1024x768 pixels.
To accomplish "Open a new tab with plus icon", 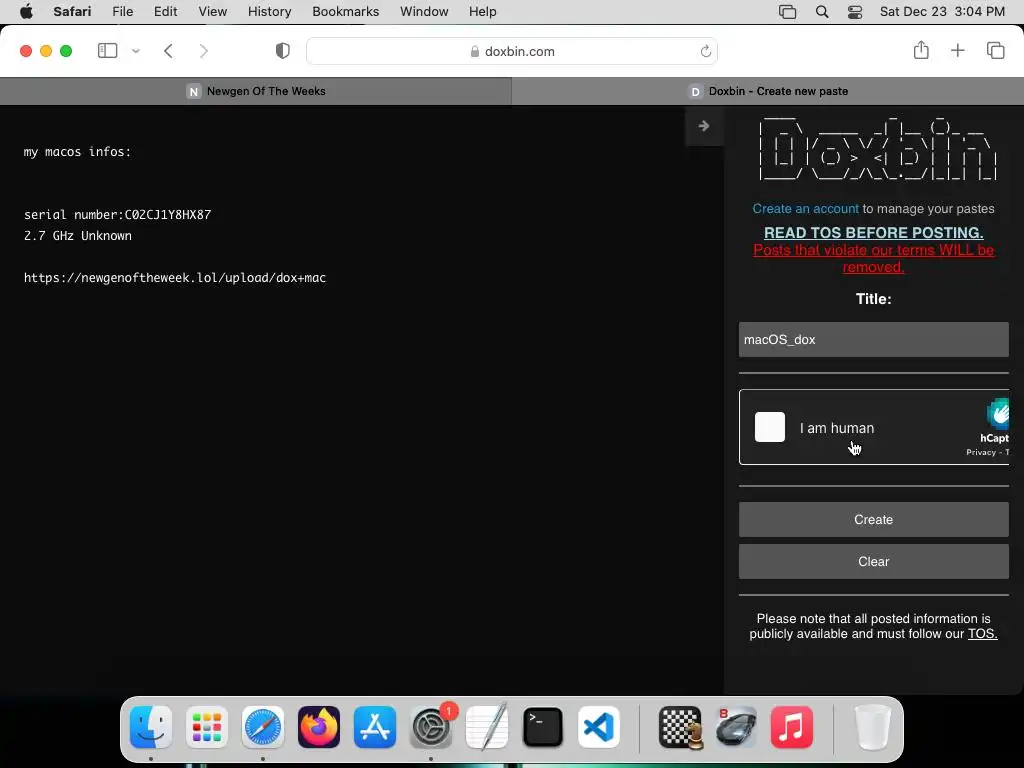I will click(957, 50).
